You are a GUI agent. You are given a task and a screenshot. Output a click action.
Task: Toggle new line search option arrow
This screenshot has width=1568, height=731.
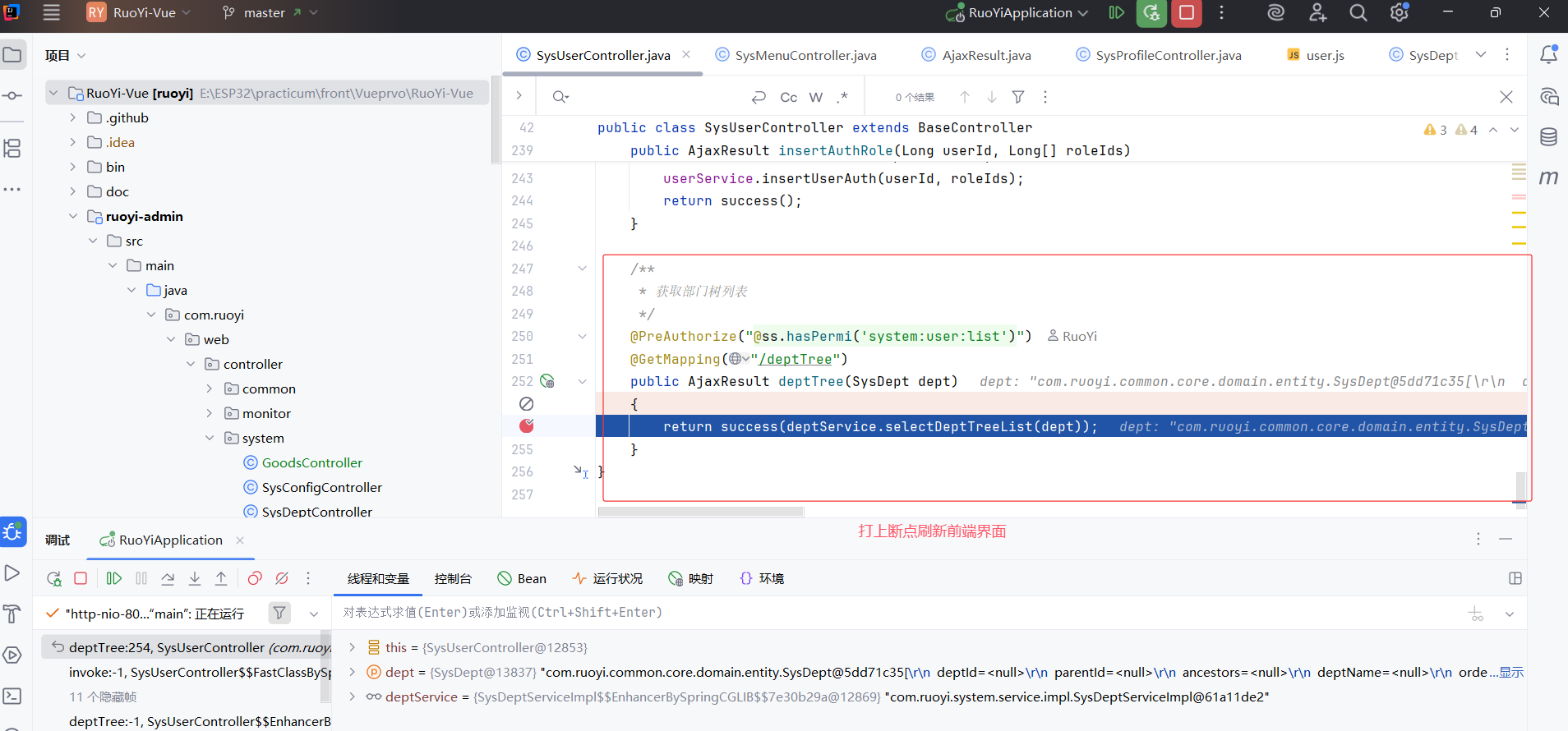point(759,97)
